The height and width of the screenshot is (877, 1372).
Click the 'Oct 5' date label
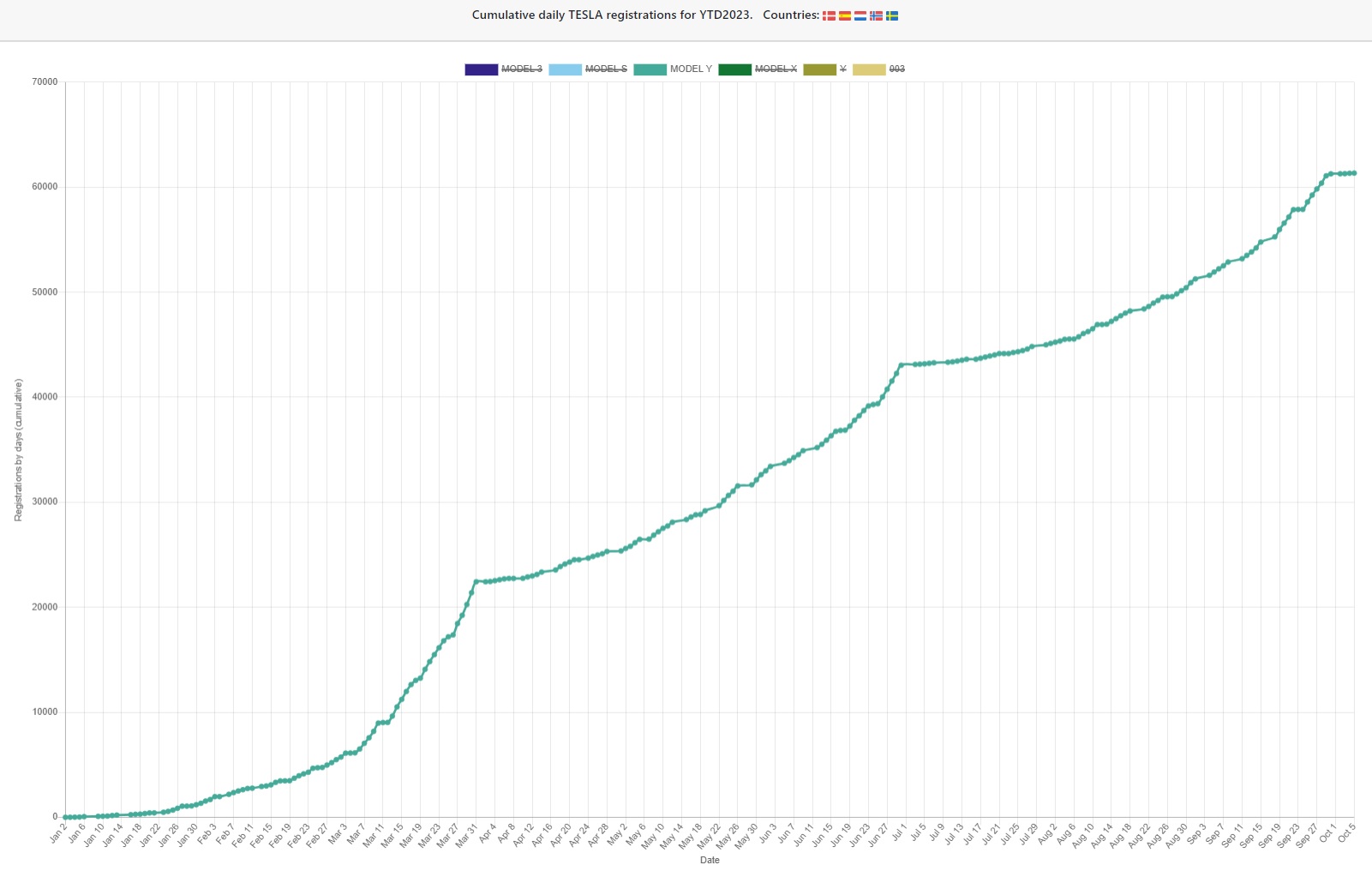[1345, 832]
